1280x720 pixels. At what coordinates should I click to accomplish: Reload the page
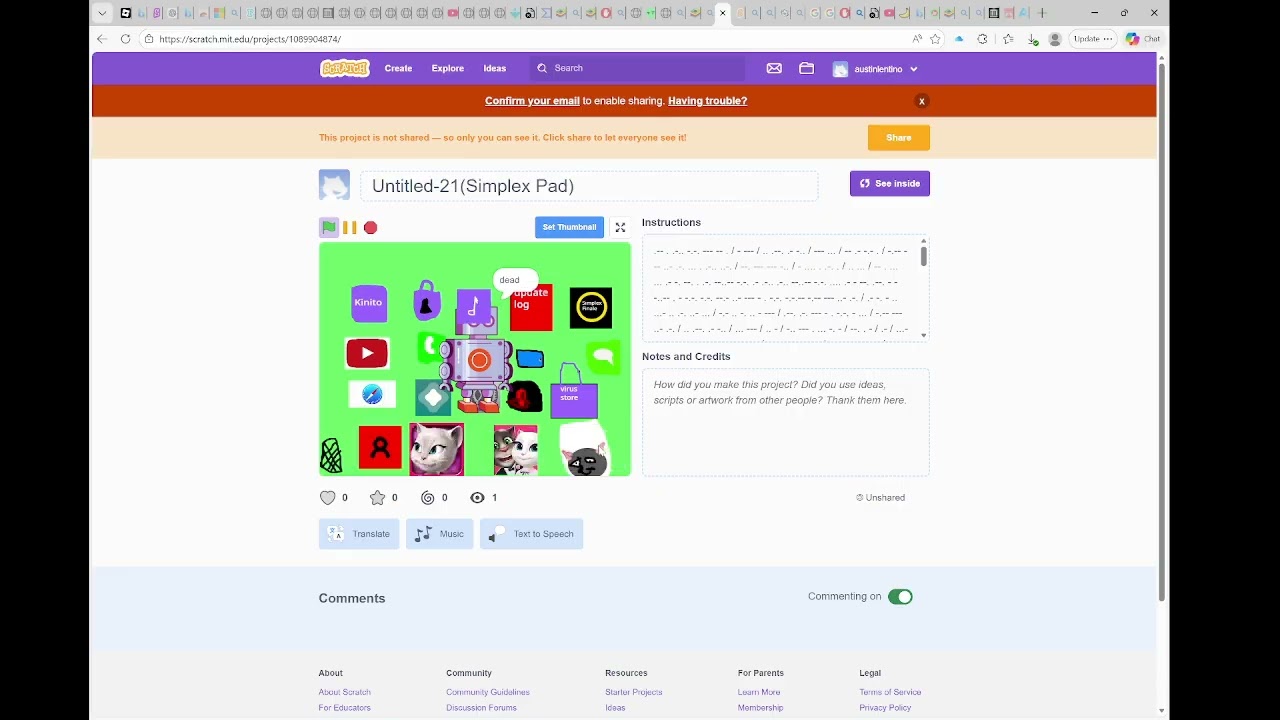point(125,39)
